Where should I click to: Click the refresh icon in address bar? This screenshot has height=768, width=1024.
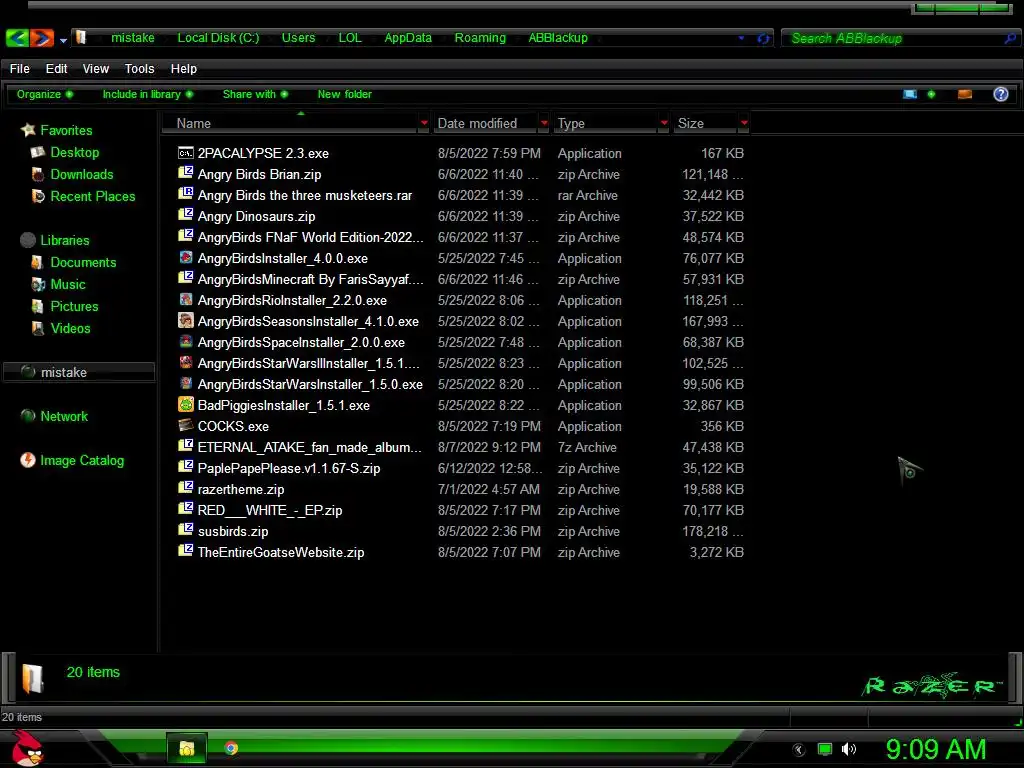click(x=763, y=39)
